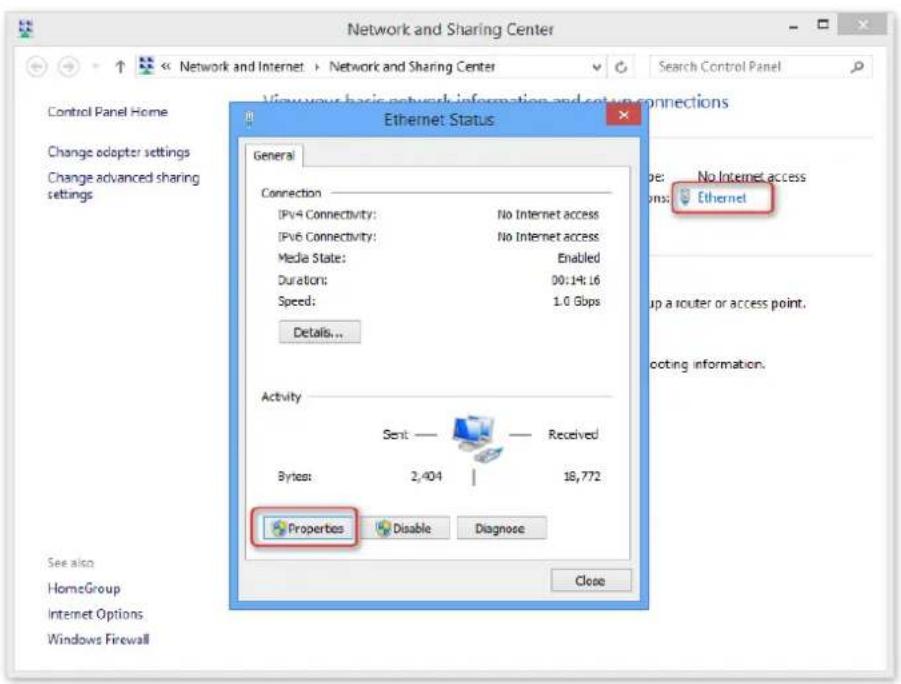
Task: Open Change advanced sharing settings
Action: (124, 186)
